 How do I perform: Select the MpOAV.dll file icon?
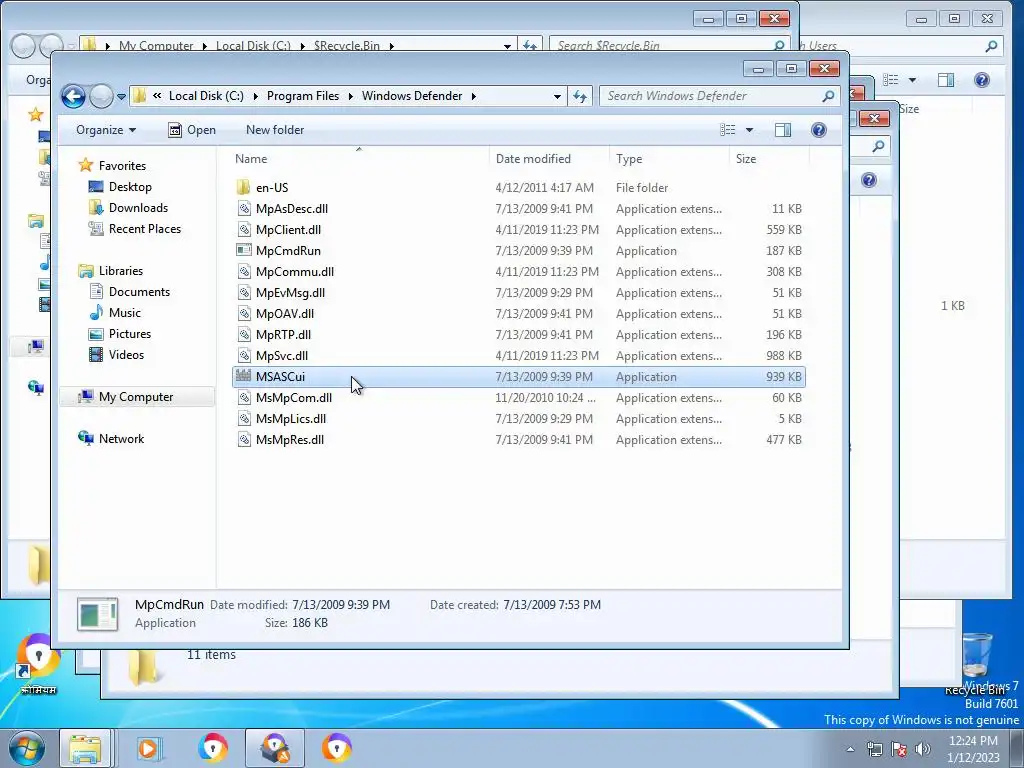tap(244, 313)
